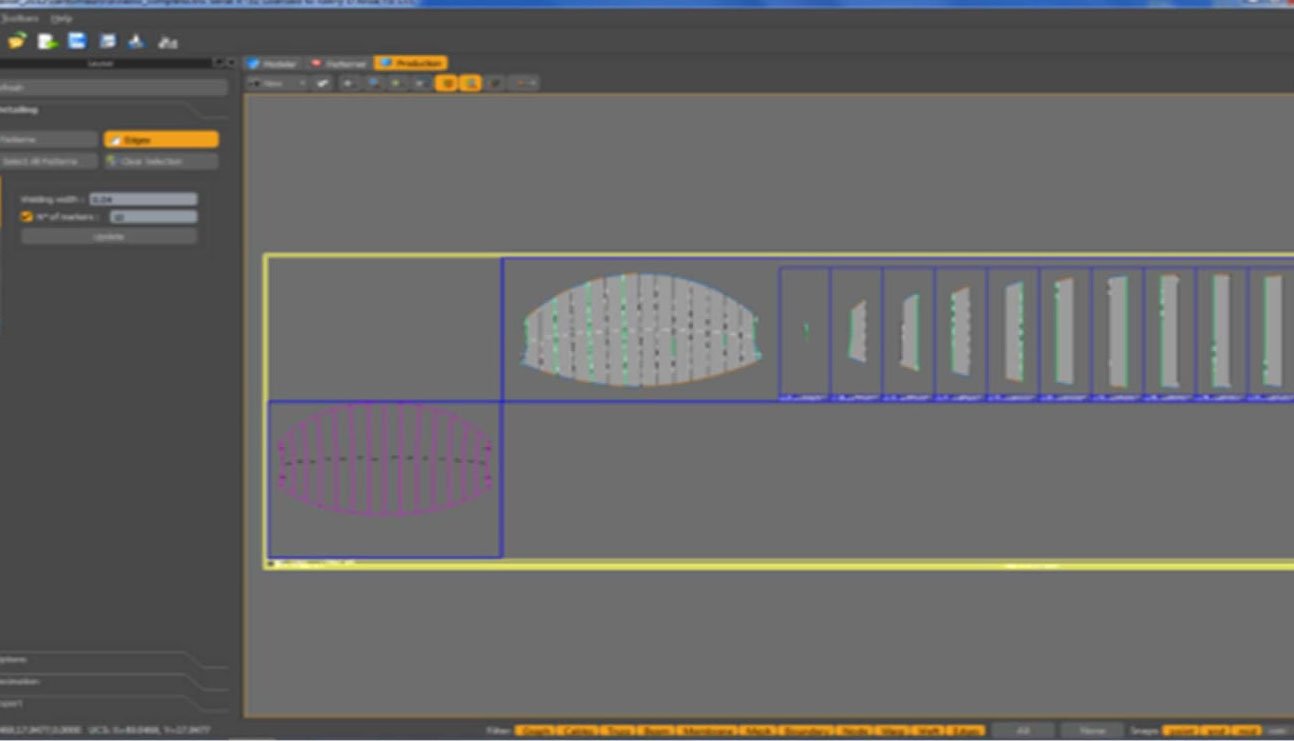
Task: Select the magenta pattern in the layout
Action: [x=385, y=460]
